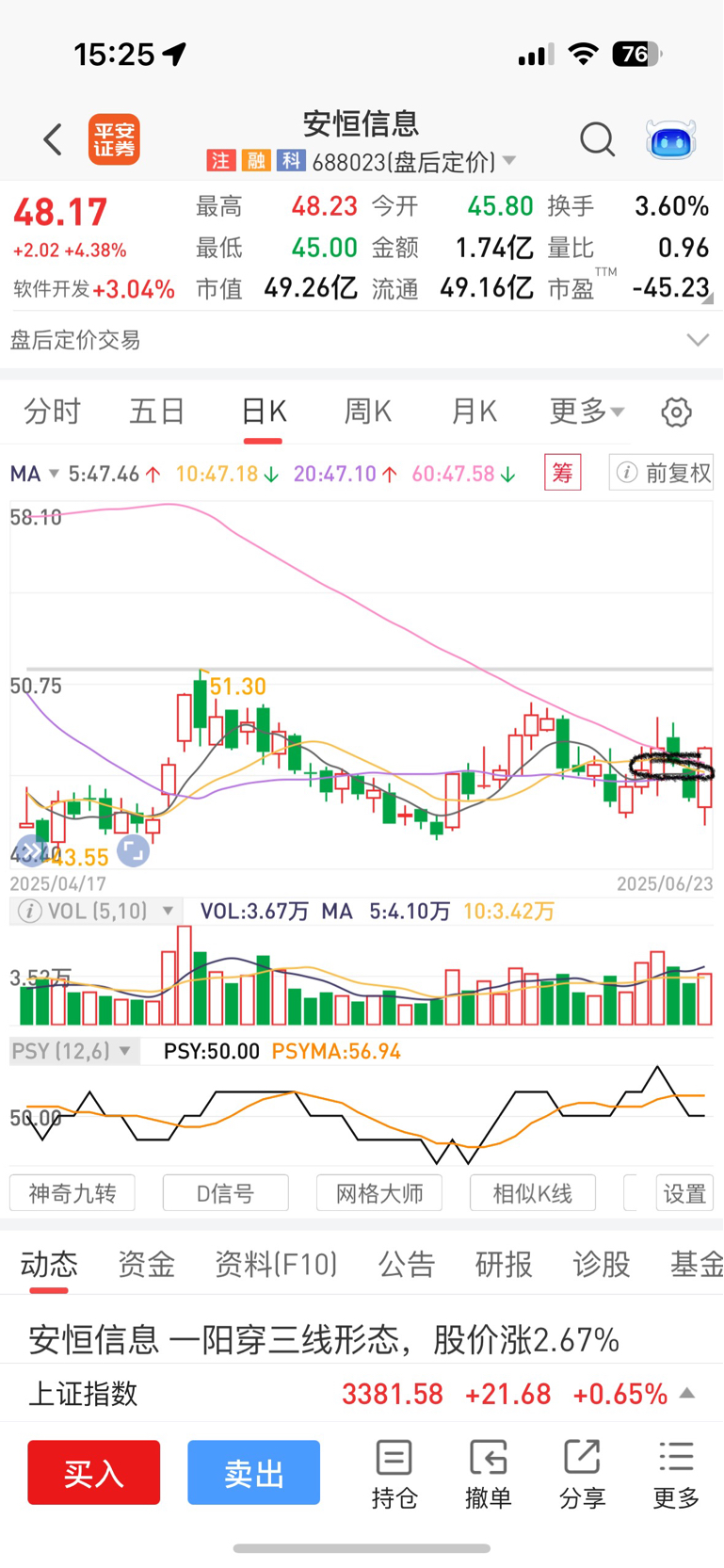Viewport: 724px width, 1568px height.
Task: Tap the 科 badge icon
Action: (290, 161)
